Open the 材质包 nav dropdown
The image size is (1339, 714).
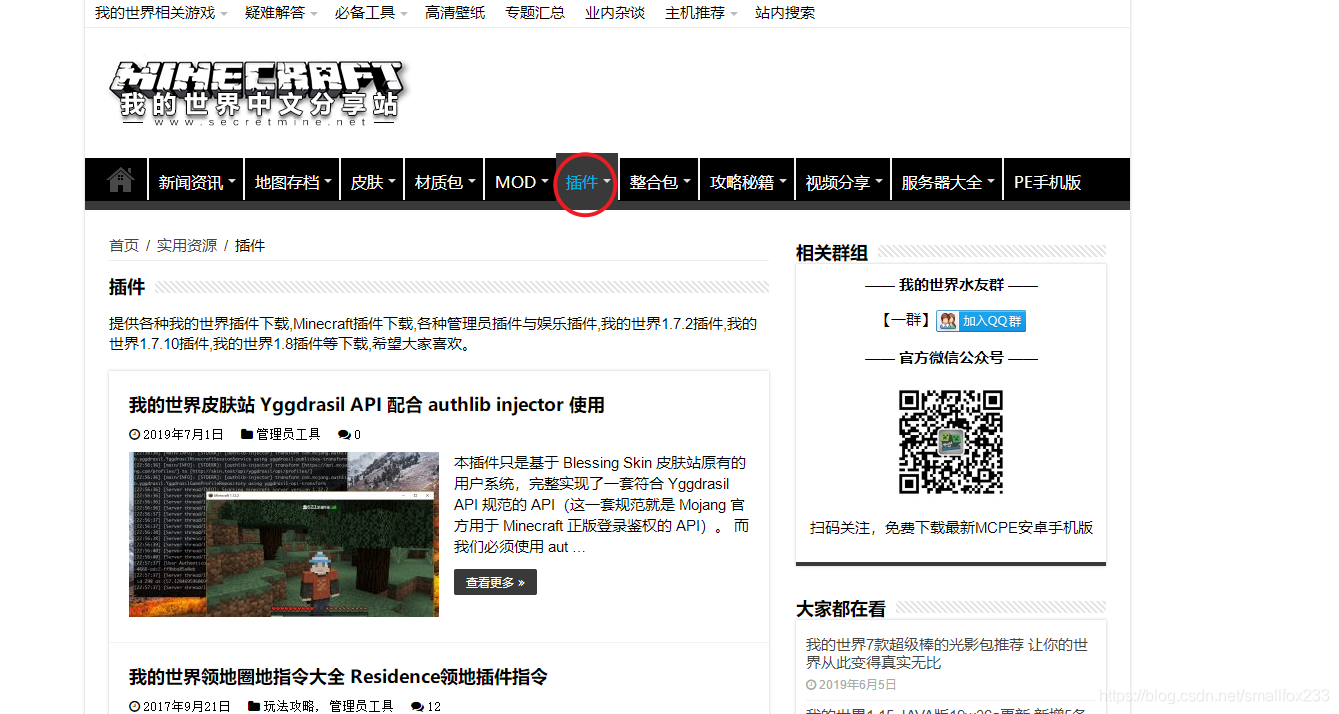point(444,182)
